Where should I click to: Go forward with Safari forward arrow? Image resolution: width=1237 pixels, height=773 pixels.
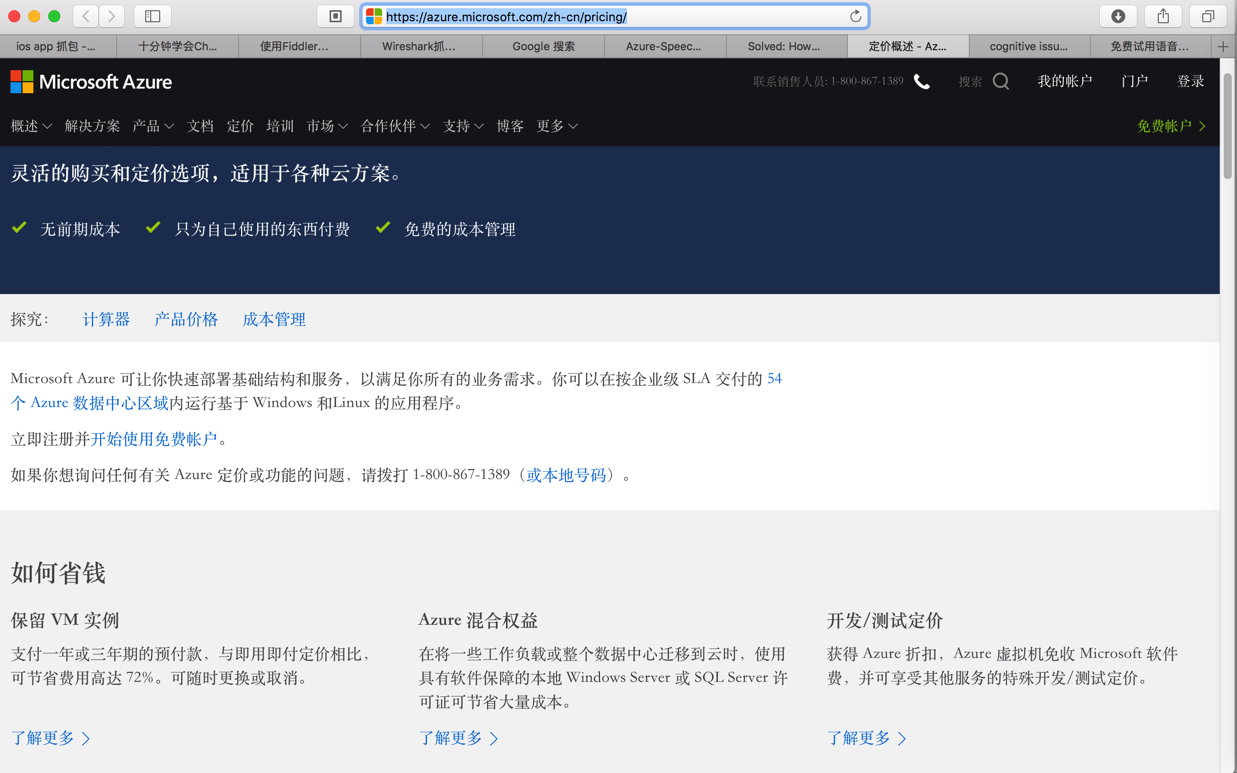click(x=112, y=16)
